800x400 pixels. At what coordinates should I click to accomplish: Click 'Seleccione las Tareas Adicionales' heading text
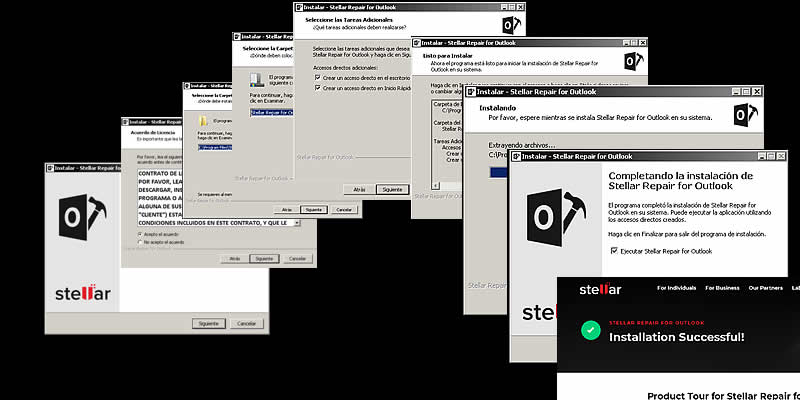[x=349, y=20]
